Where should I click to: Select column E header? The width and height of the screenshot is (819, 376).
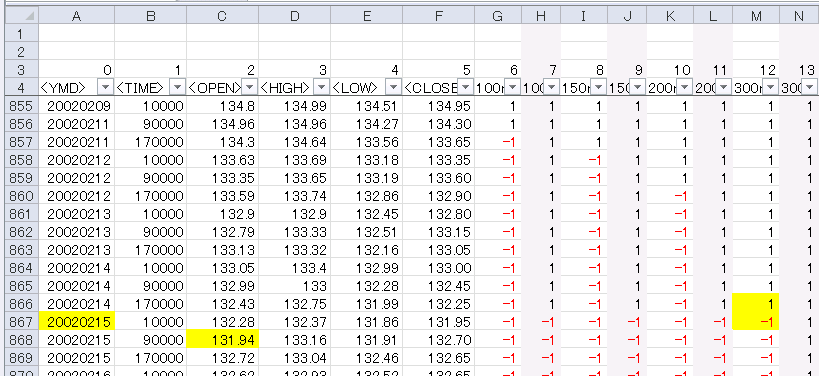tap(367, 16)
